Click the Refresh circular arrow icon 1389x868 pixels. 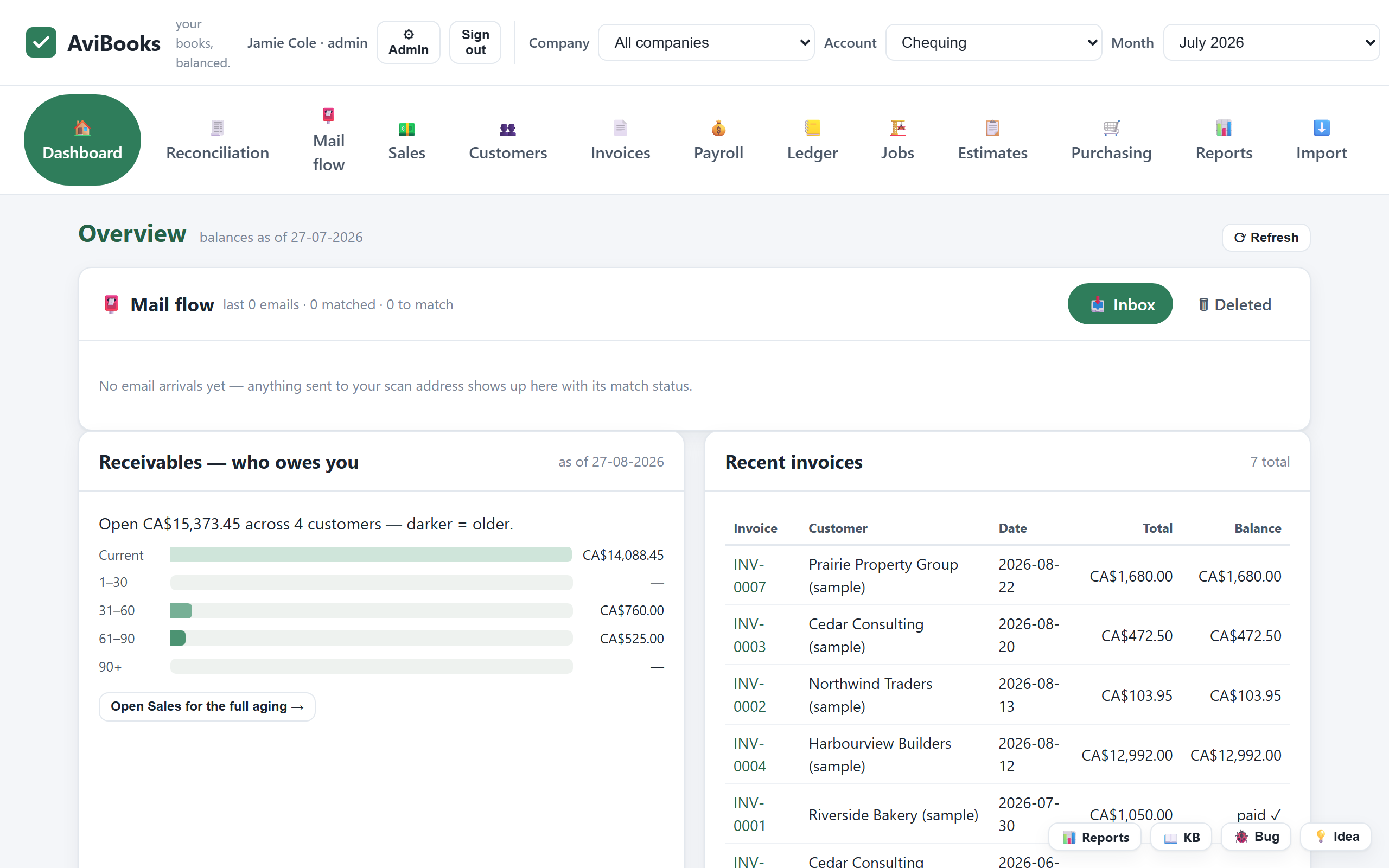(x=1240, y=238)
